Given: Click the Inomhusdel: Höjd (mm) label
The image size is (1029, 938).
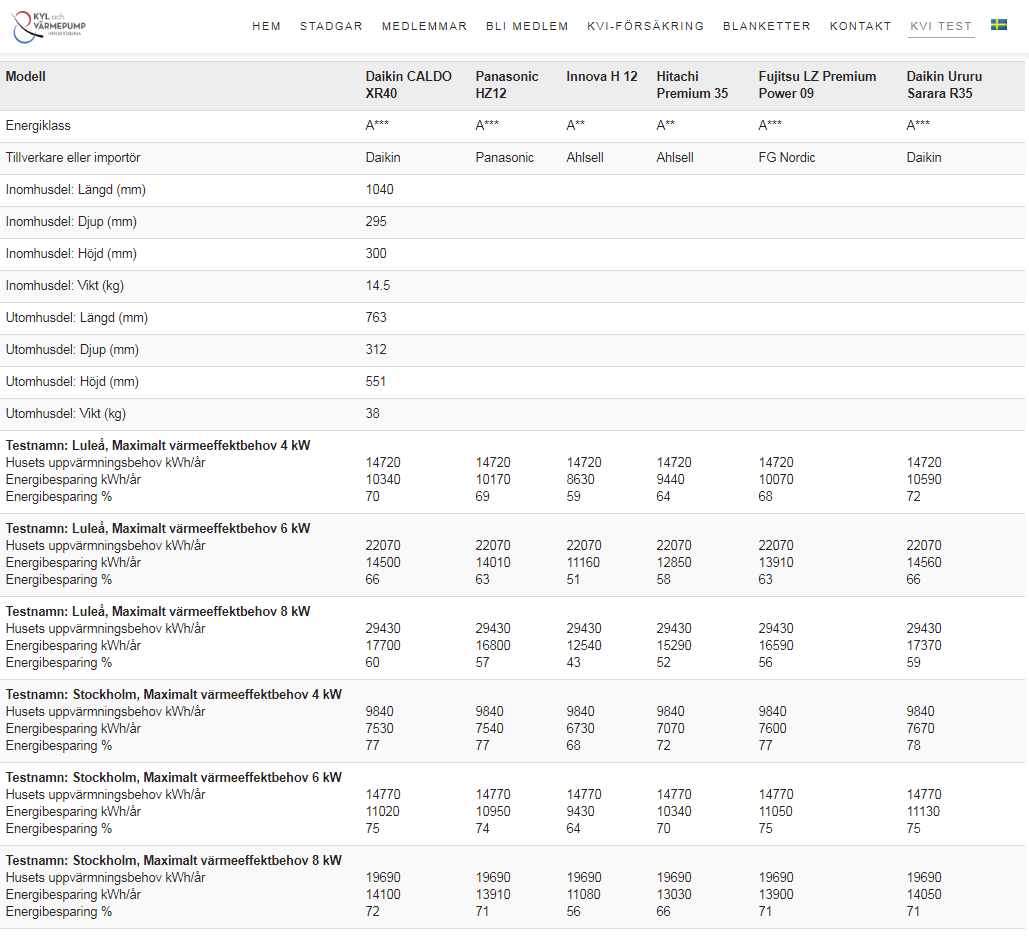Looking at the screenshot, I should (71, 253).
